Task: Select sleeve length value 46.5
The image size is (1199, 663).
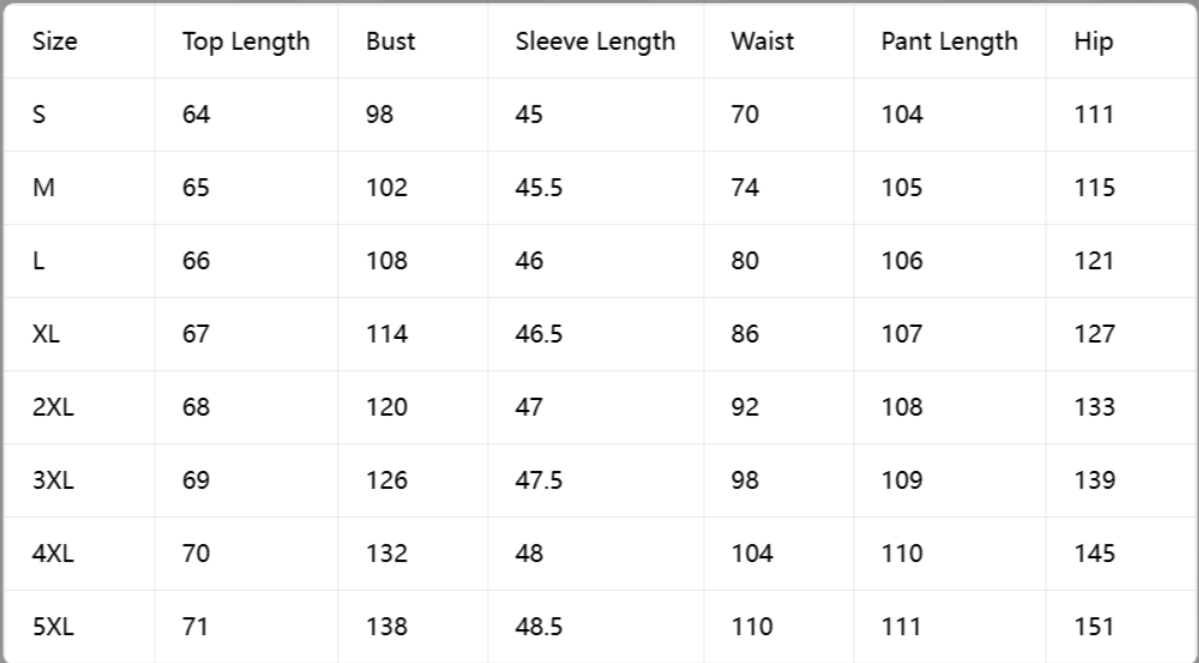Action: pos(538,334)
